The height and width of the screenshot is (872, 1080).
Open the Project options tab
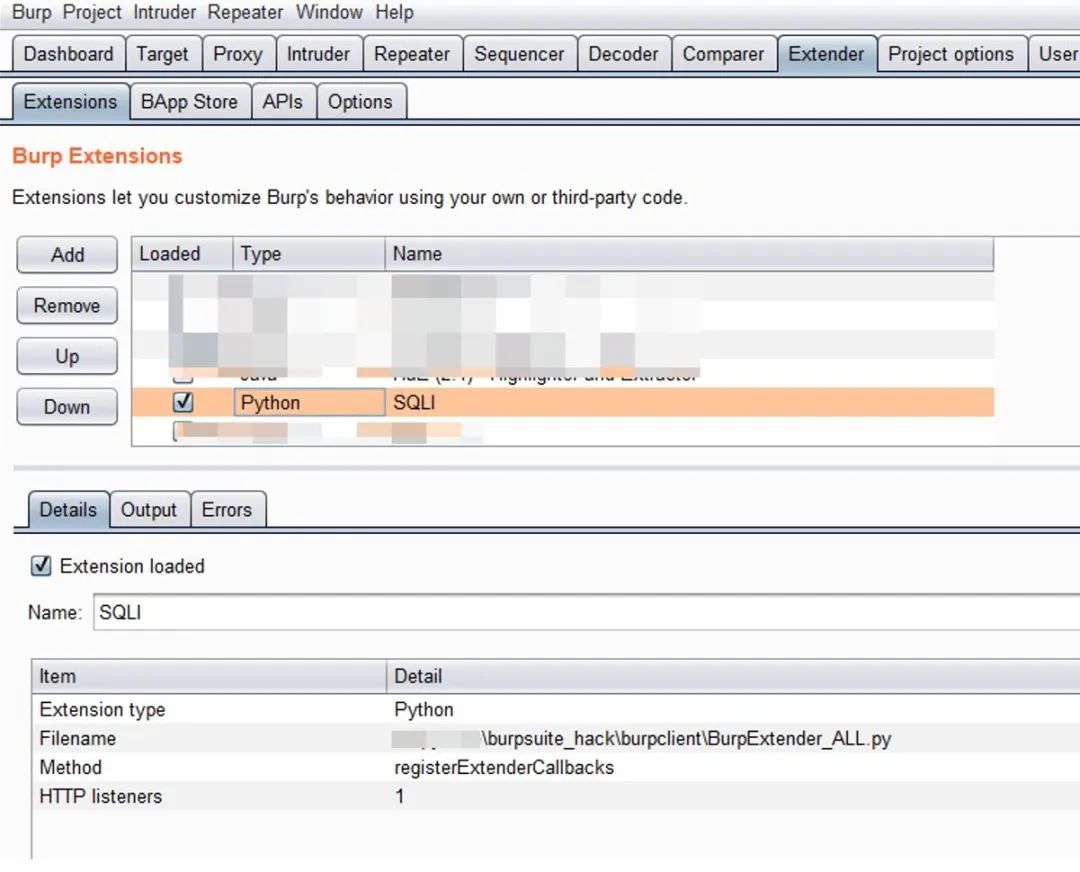click(x=951, y=54)
